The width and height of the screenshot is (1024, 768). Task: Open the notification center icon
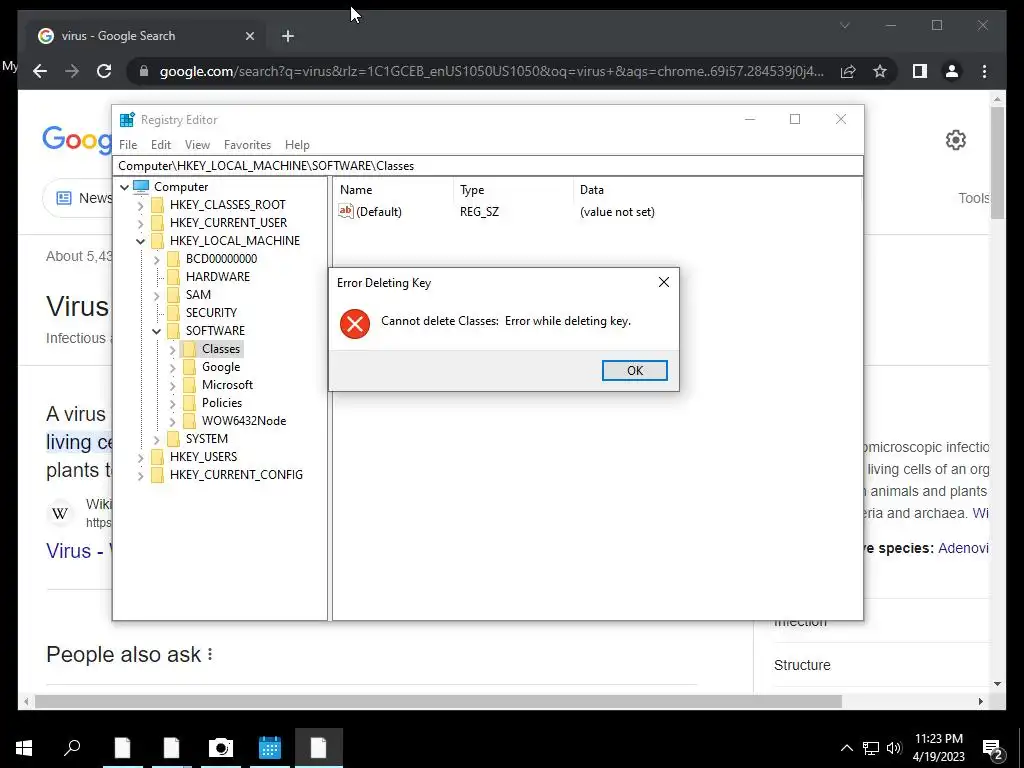point(993,749)
